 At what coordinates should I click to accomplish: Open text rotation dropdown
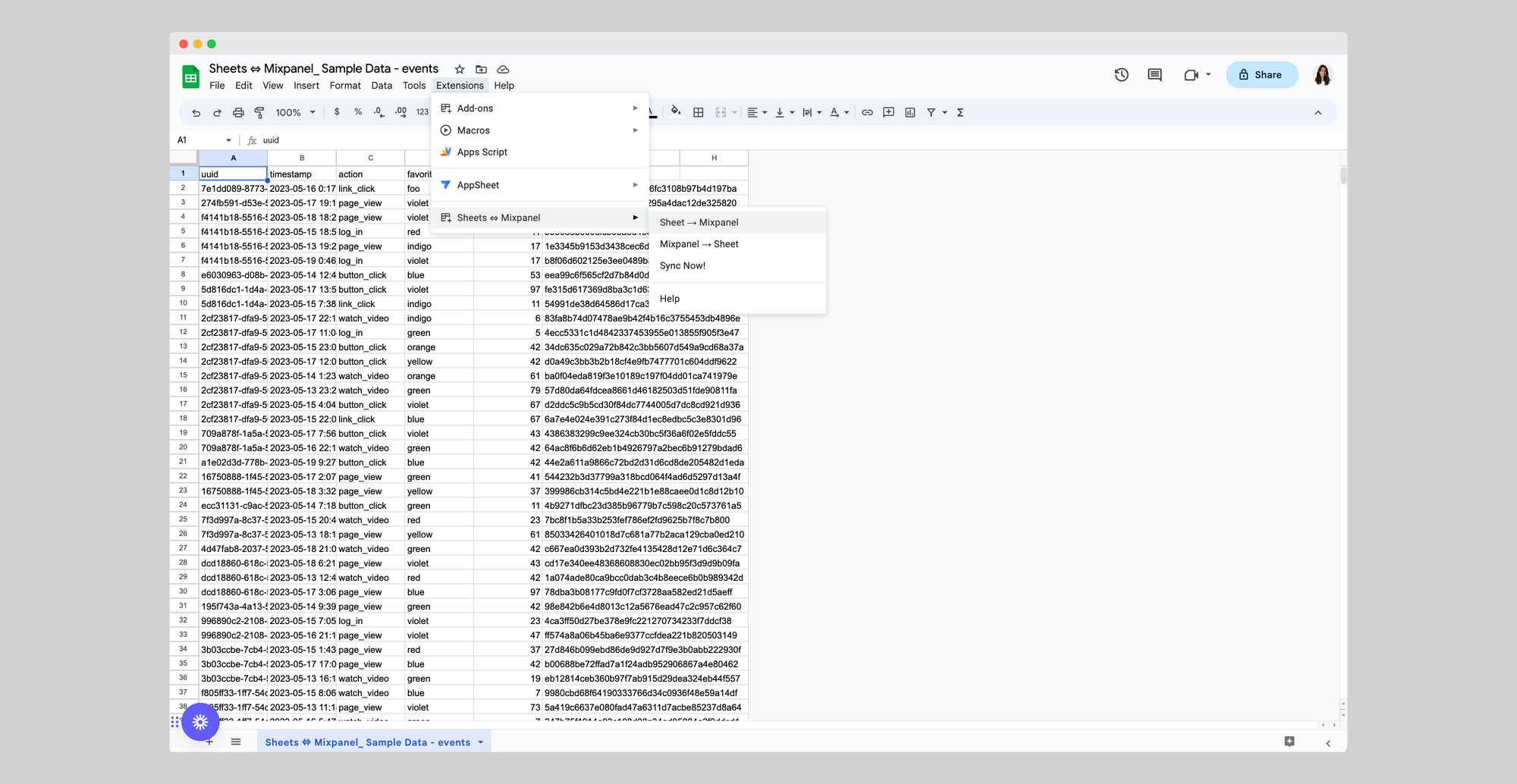pyautogui.click(x=839, y=112)
